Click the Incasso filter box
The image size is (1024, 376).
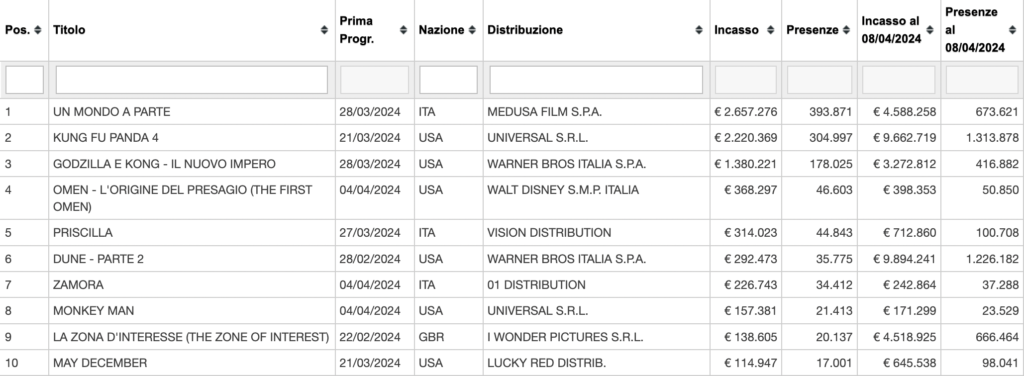tap(746, 80)
